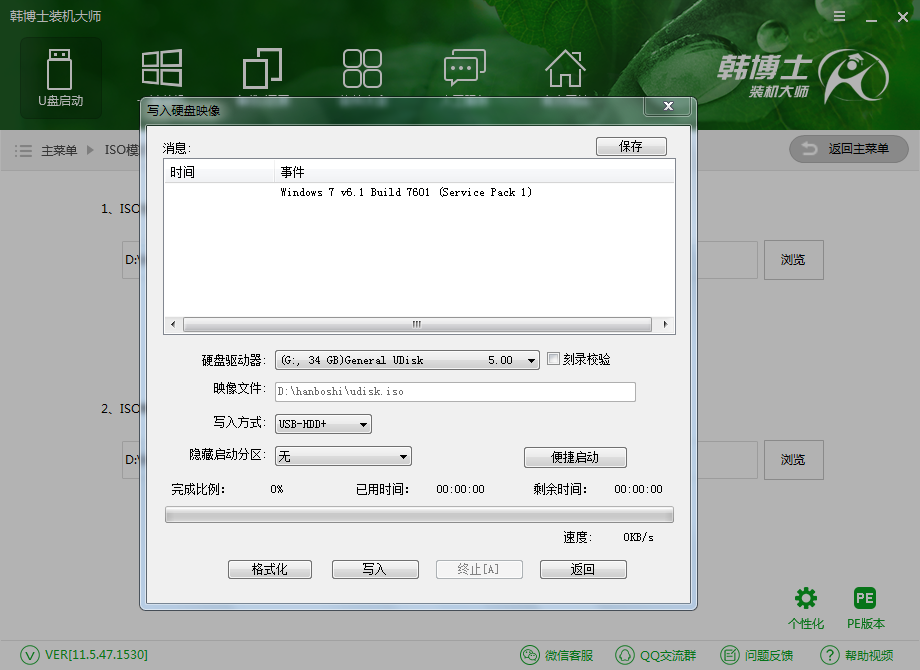Click the backup and restore copy icon
This screenshot has width=920, height=670.
coord(262,70)
